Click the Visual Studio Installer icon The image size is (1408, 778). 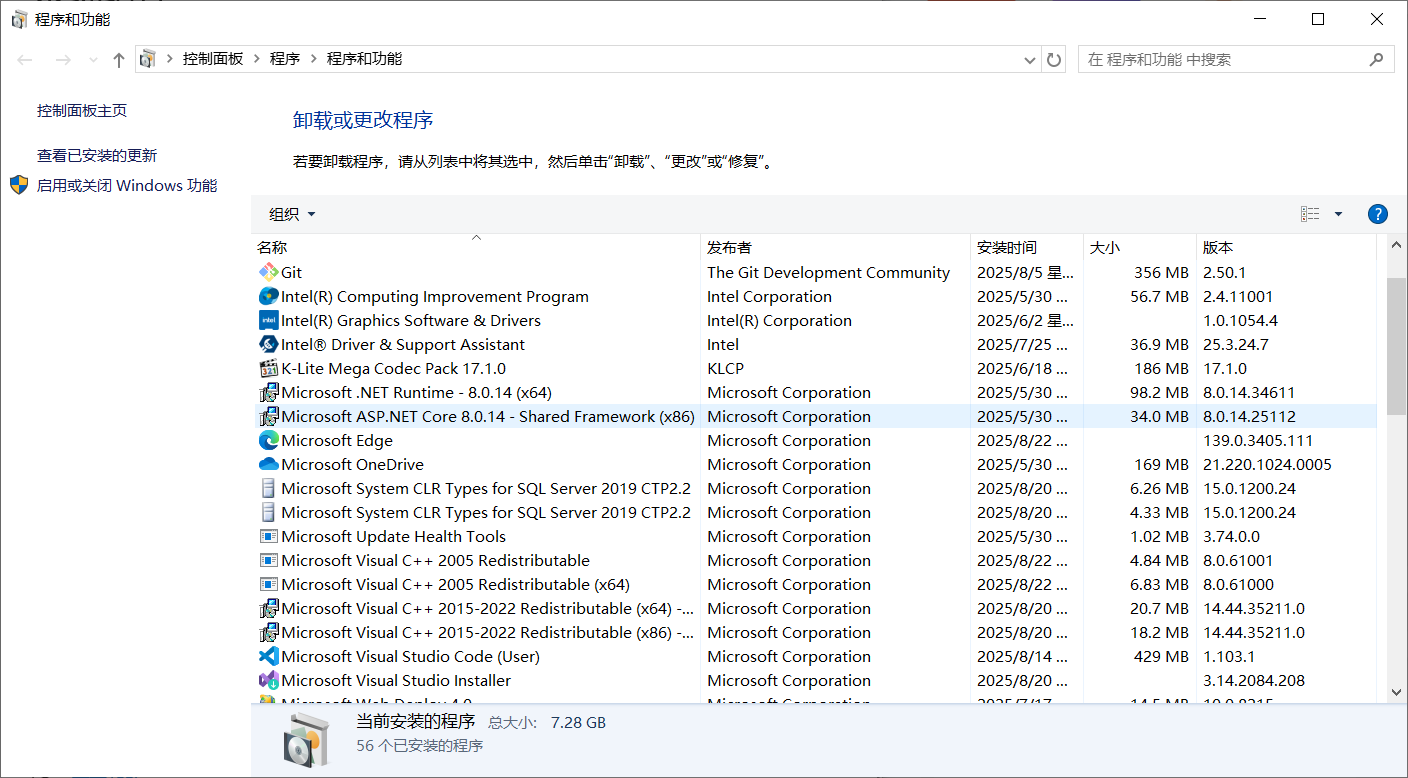pos(268,680)
